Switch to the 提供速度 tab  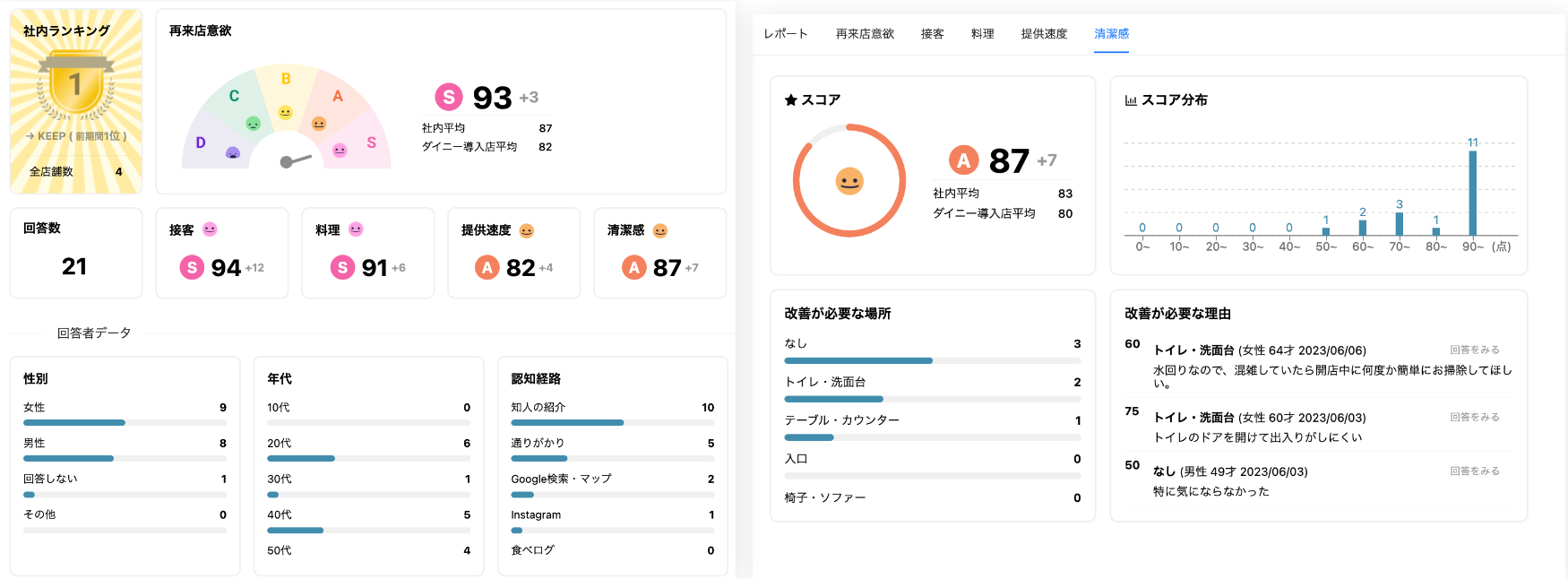pos(1044,34)
